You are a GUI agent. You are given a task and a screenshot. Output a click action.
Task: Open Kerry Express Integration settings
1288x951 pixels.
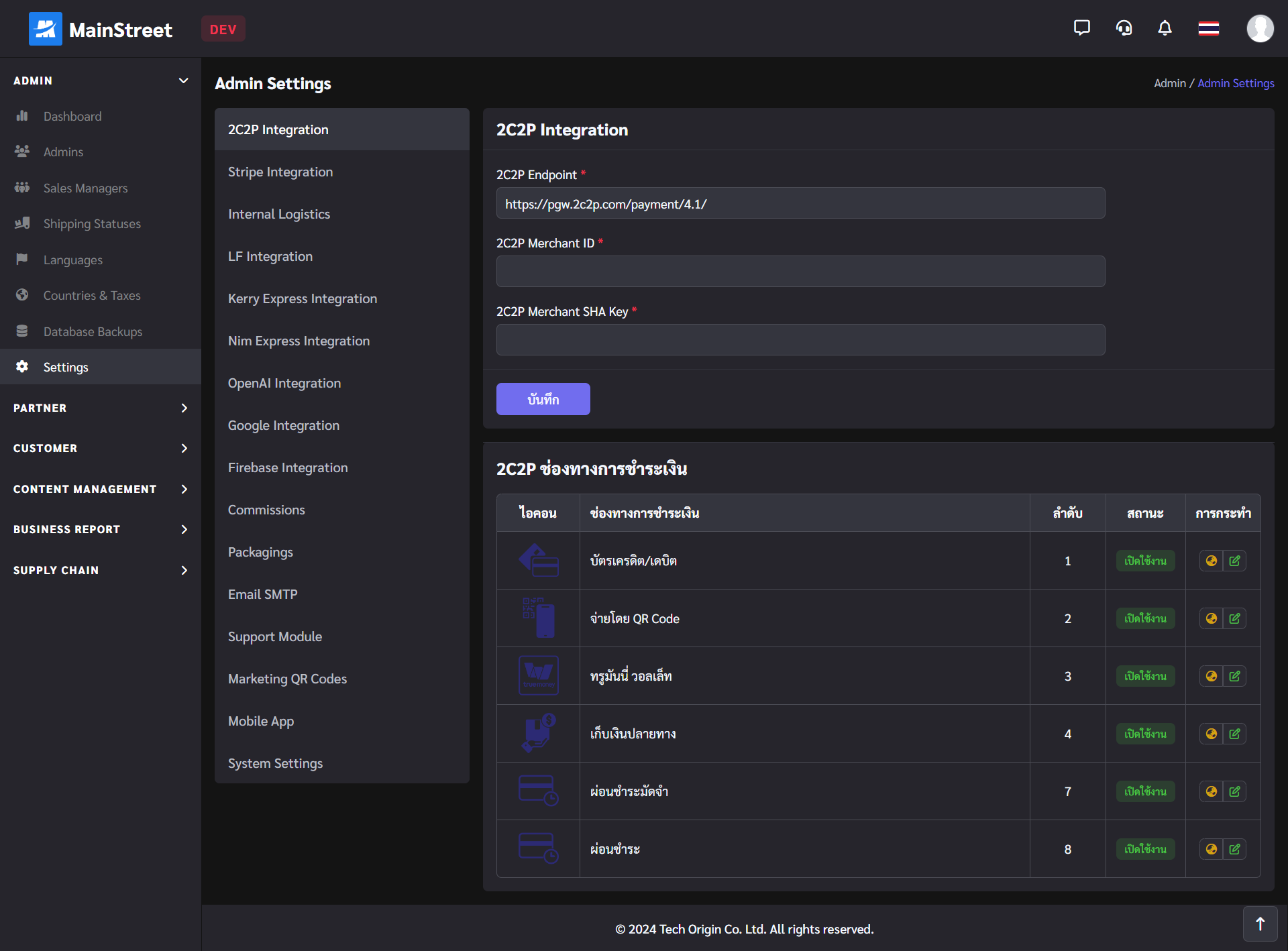342,298
